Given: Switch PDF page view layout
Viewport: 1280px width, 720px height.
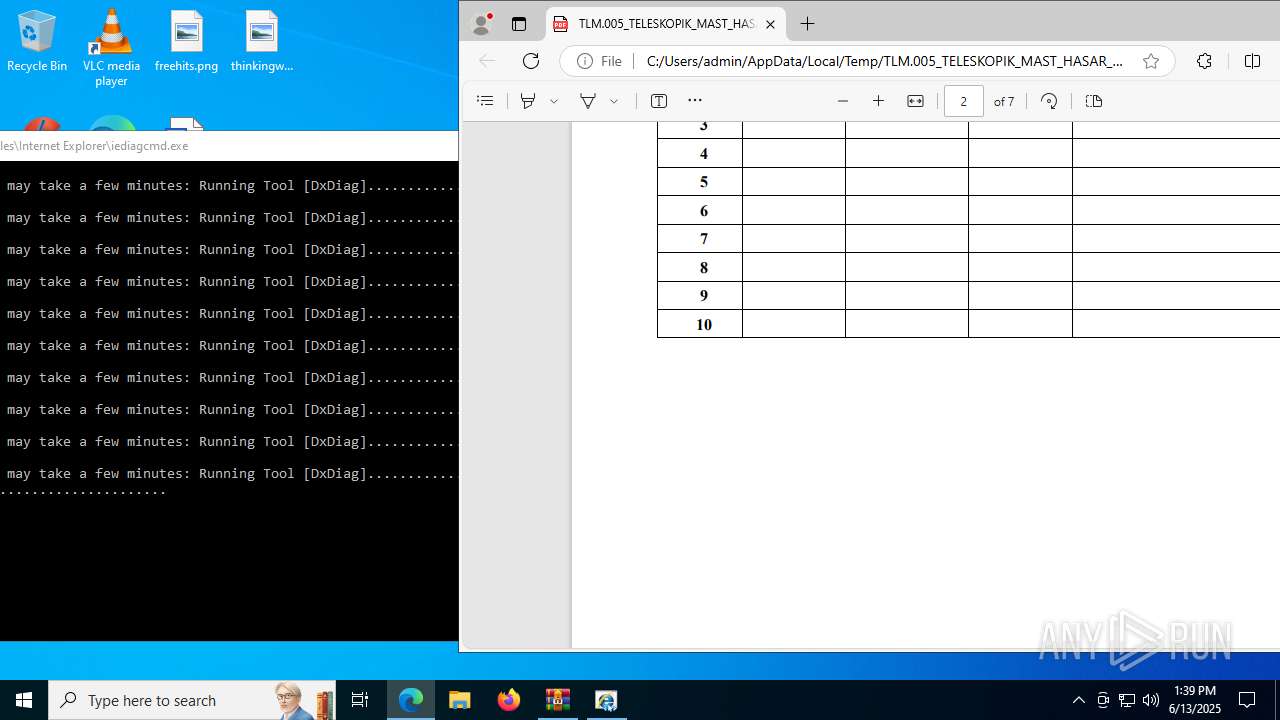Looking at the screenshot, I should (1094, 101).
